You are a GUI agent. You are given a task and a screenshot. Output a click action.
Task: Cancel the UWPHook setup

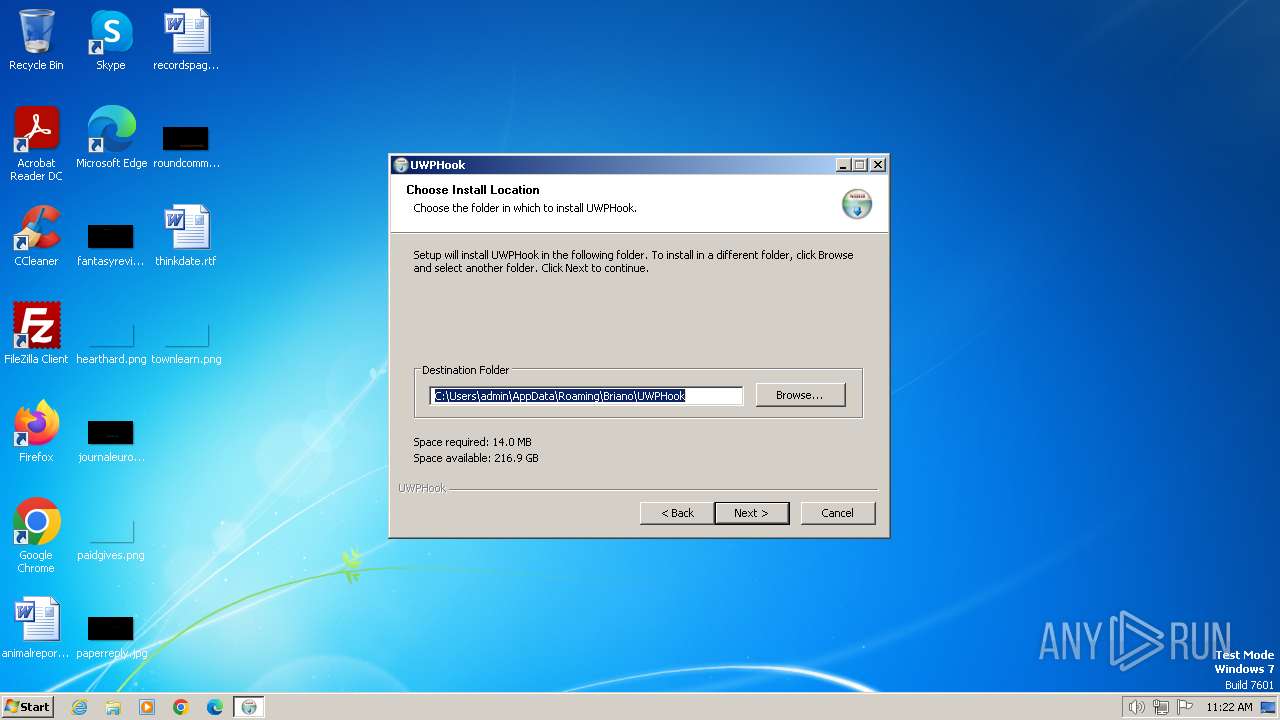click(x=838, y=513)
